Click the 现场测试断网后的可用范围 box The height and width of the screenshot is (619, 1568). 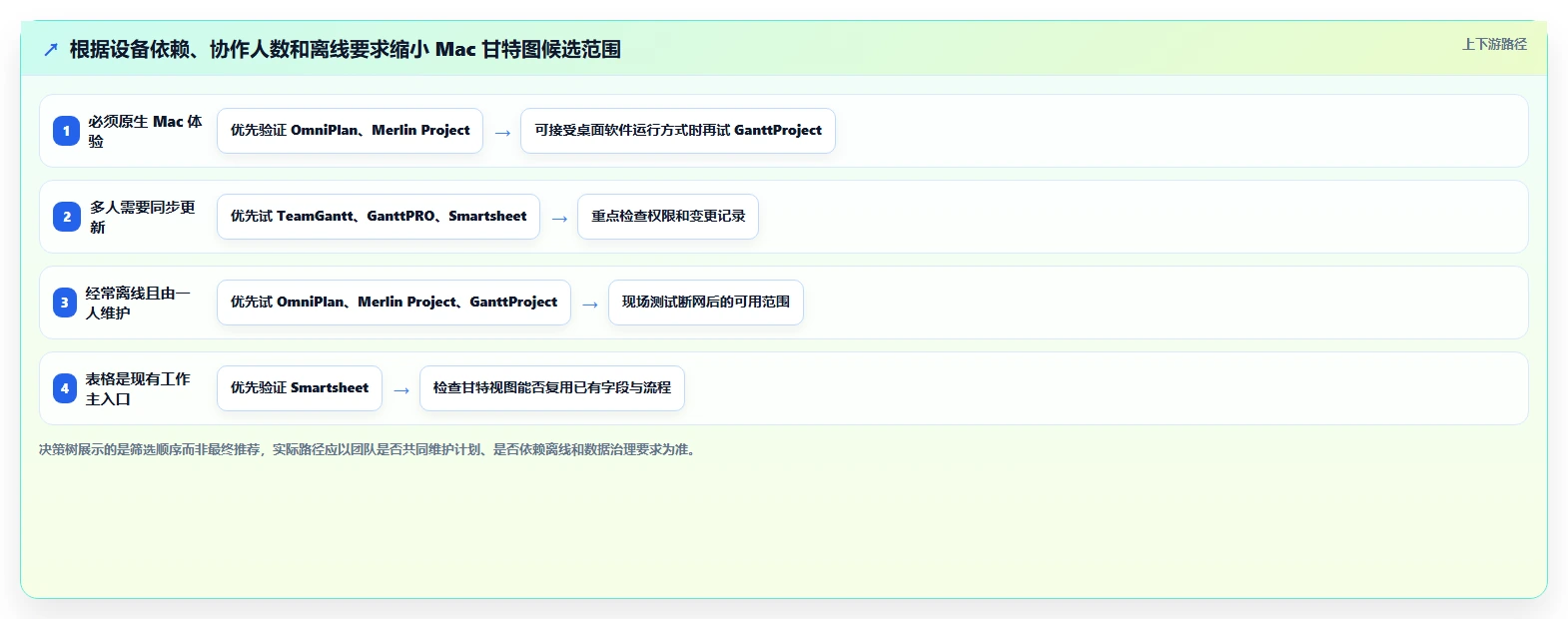pyautogui.click(x=706, y=303)
